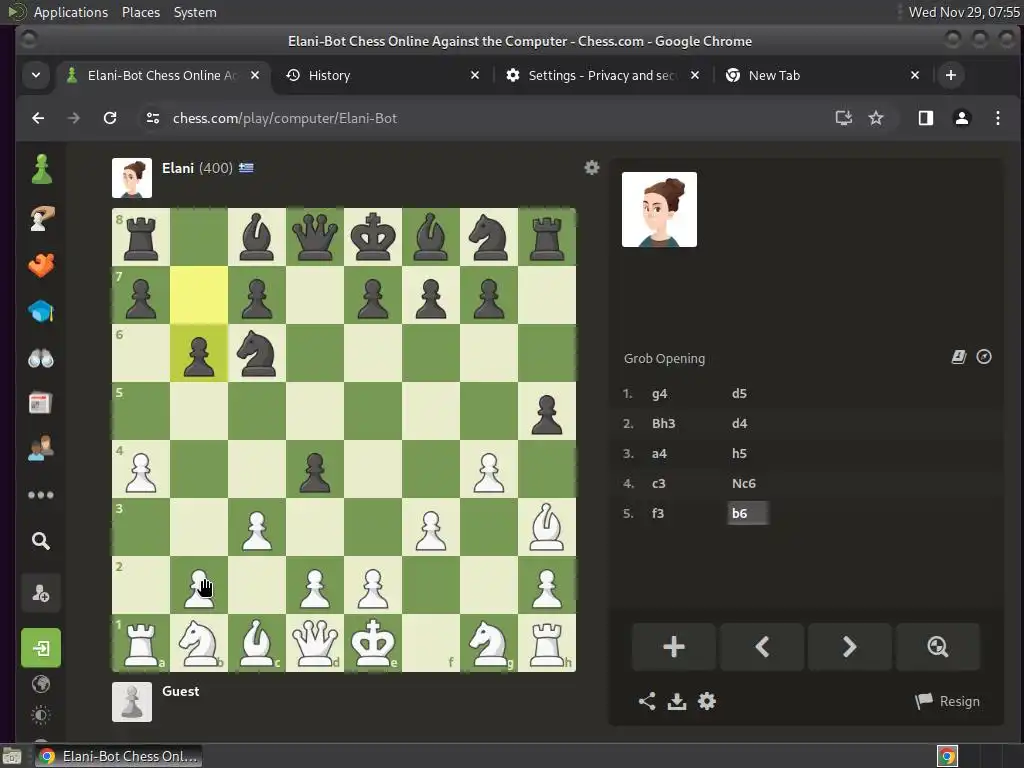Viewport: 1024px width, 768px height.
Task: Click Elani opponent avatar above board
Action: point(132,178)
